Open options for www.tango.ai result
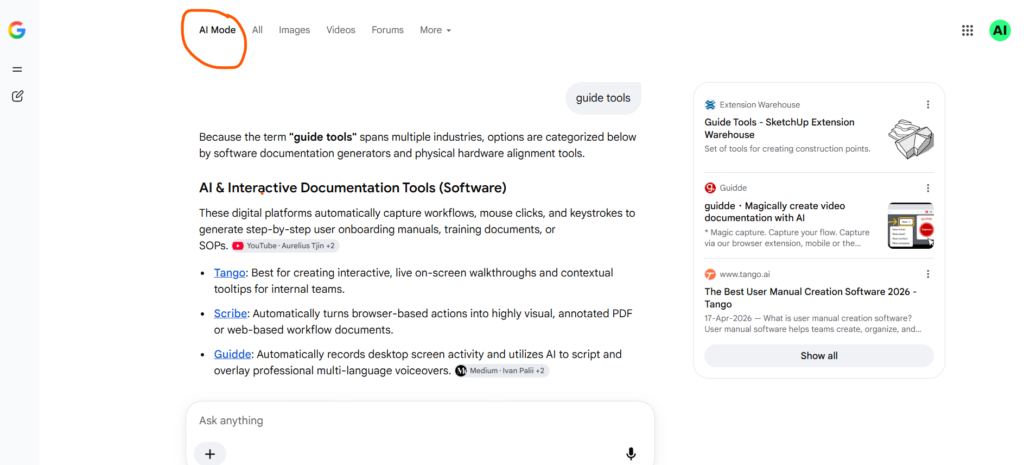1024x465 pixels. tap(927, 274)
